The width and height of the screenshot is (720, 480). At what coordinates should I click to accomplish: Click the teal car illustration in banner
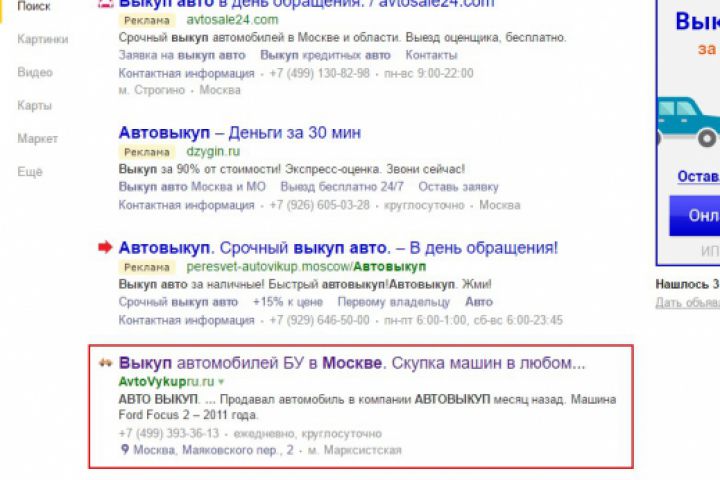[x=688, y=121]
